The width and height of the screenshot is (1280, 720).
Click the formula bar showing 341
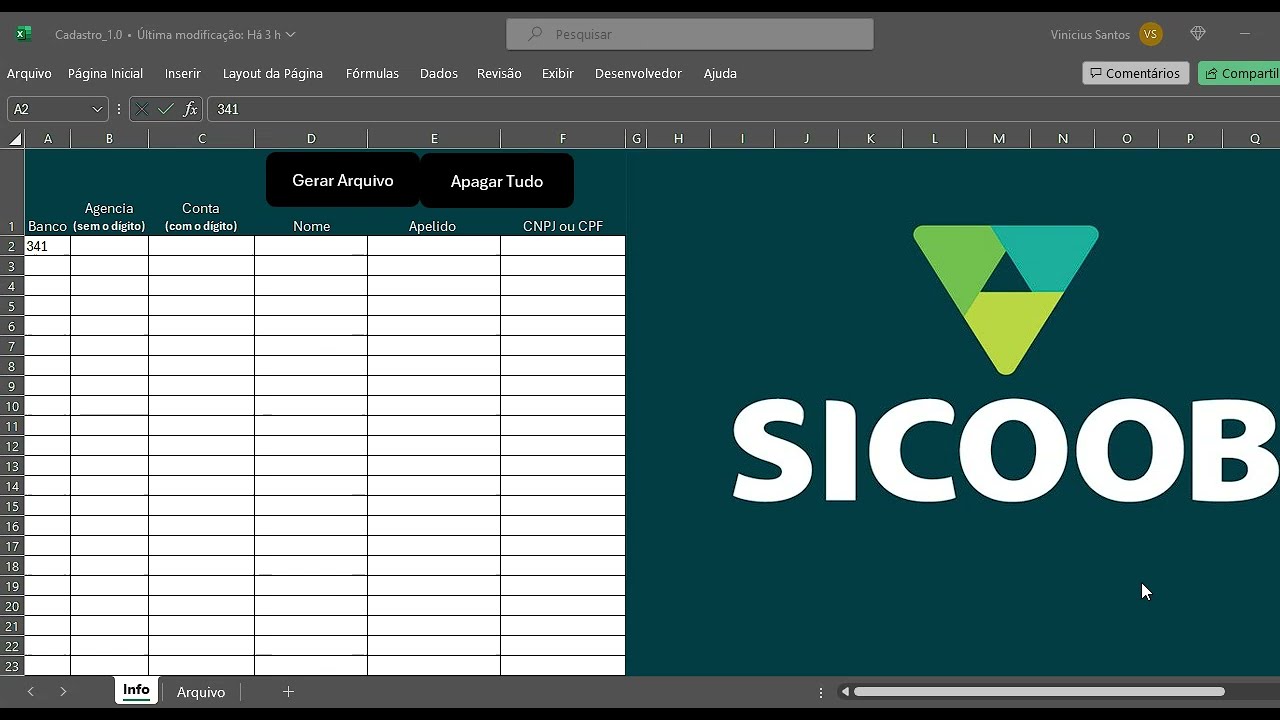(743, 109)
